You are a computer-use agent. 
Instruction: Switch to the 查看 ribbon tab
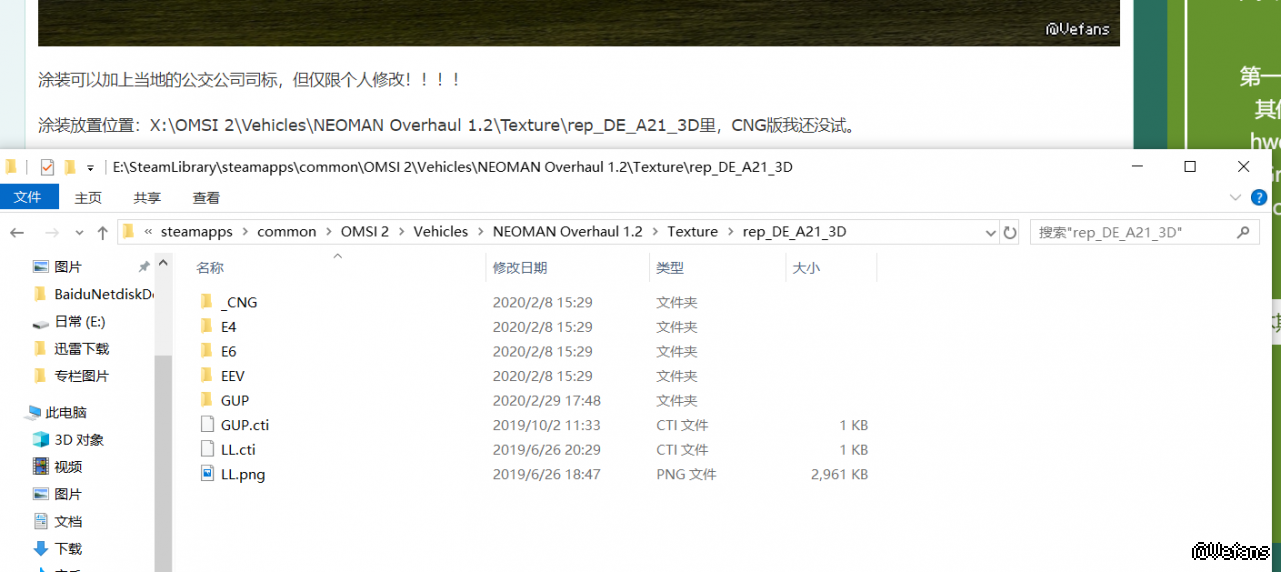click(x=206, y=198)
